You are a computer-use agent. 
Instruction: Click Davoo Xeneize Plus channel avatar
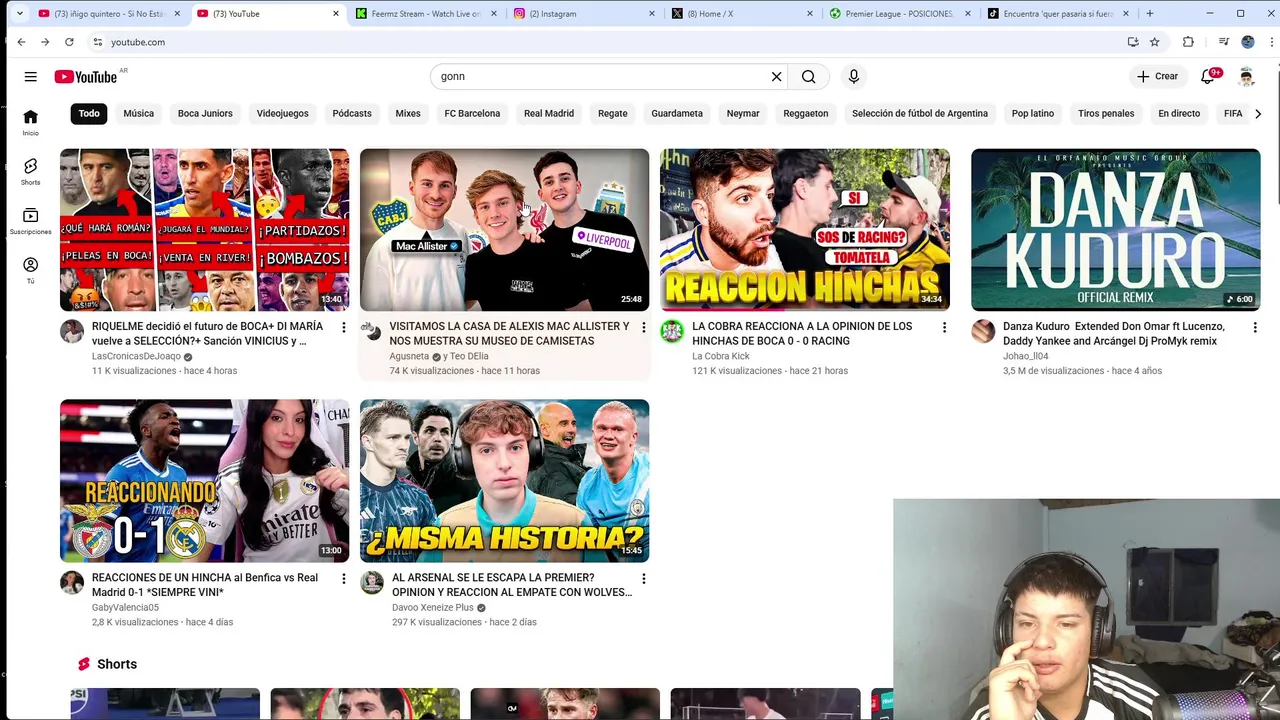372,582
